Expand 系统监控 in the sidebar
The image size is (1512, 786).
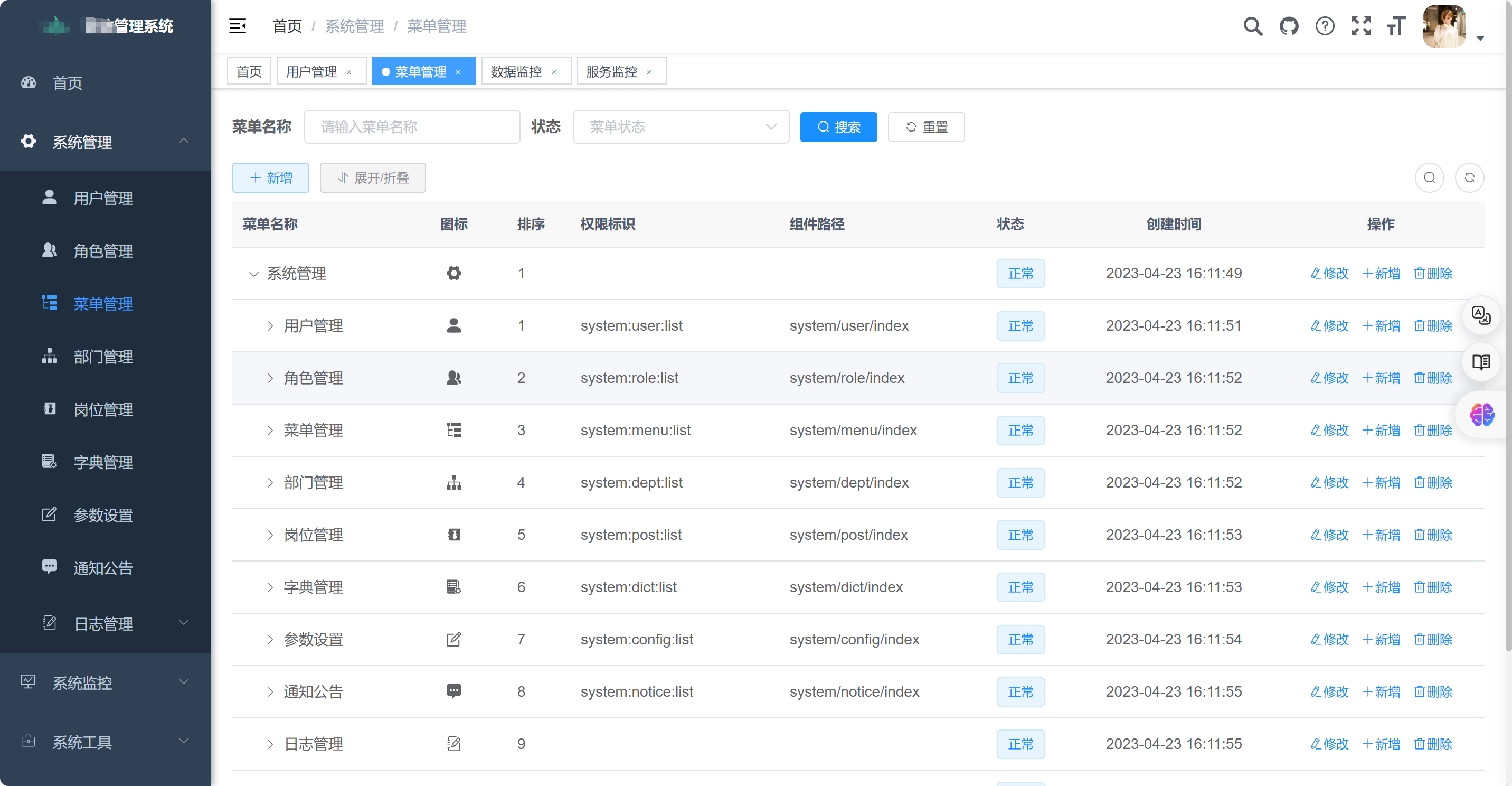coord(106,682)
